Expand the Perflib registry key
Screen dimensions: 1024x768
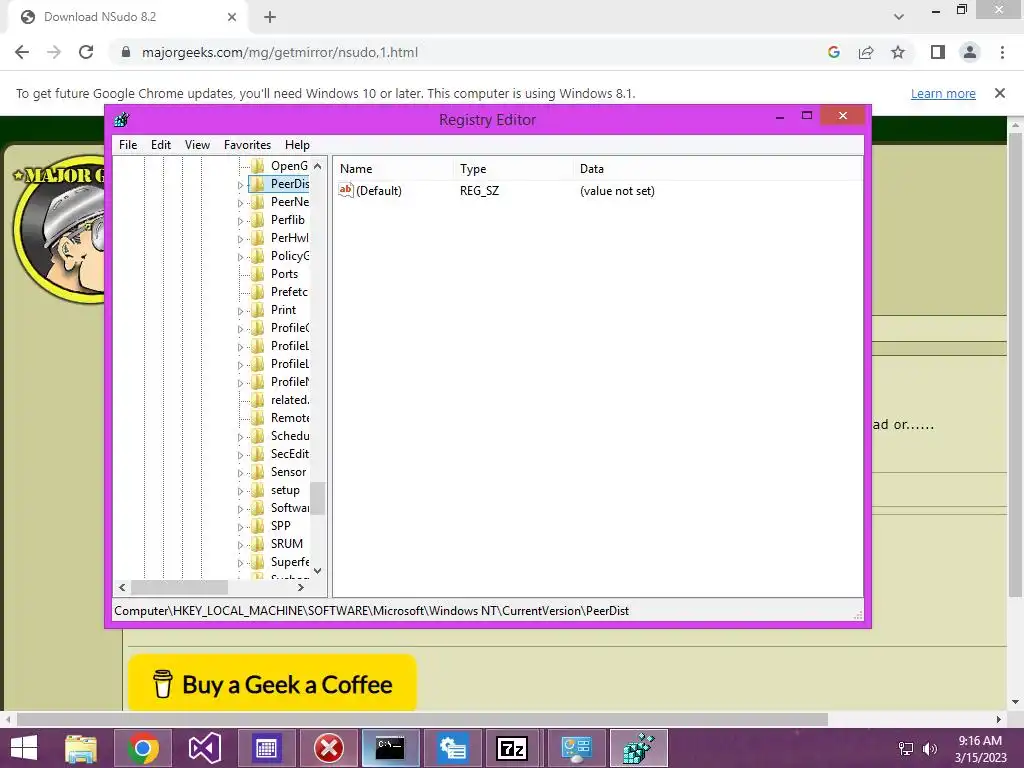pos(240,221)
